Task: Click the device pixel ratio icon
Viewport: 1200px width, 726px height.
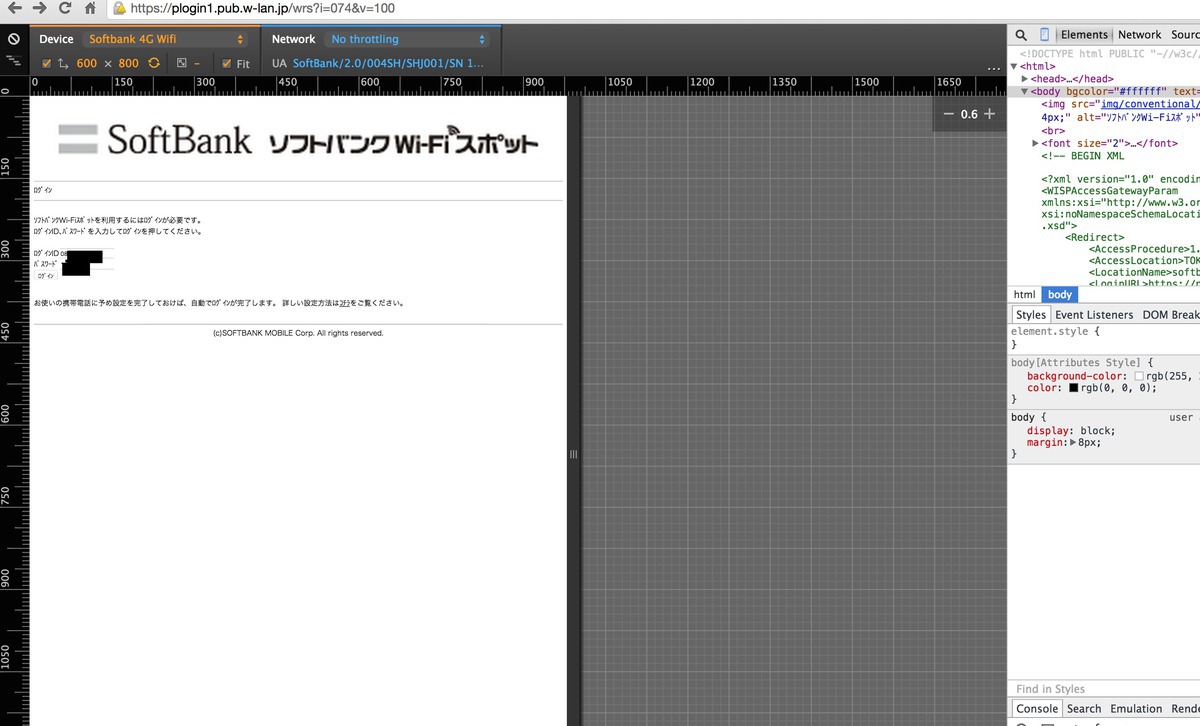Action: point(182,63)
